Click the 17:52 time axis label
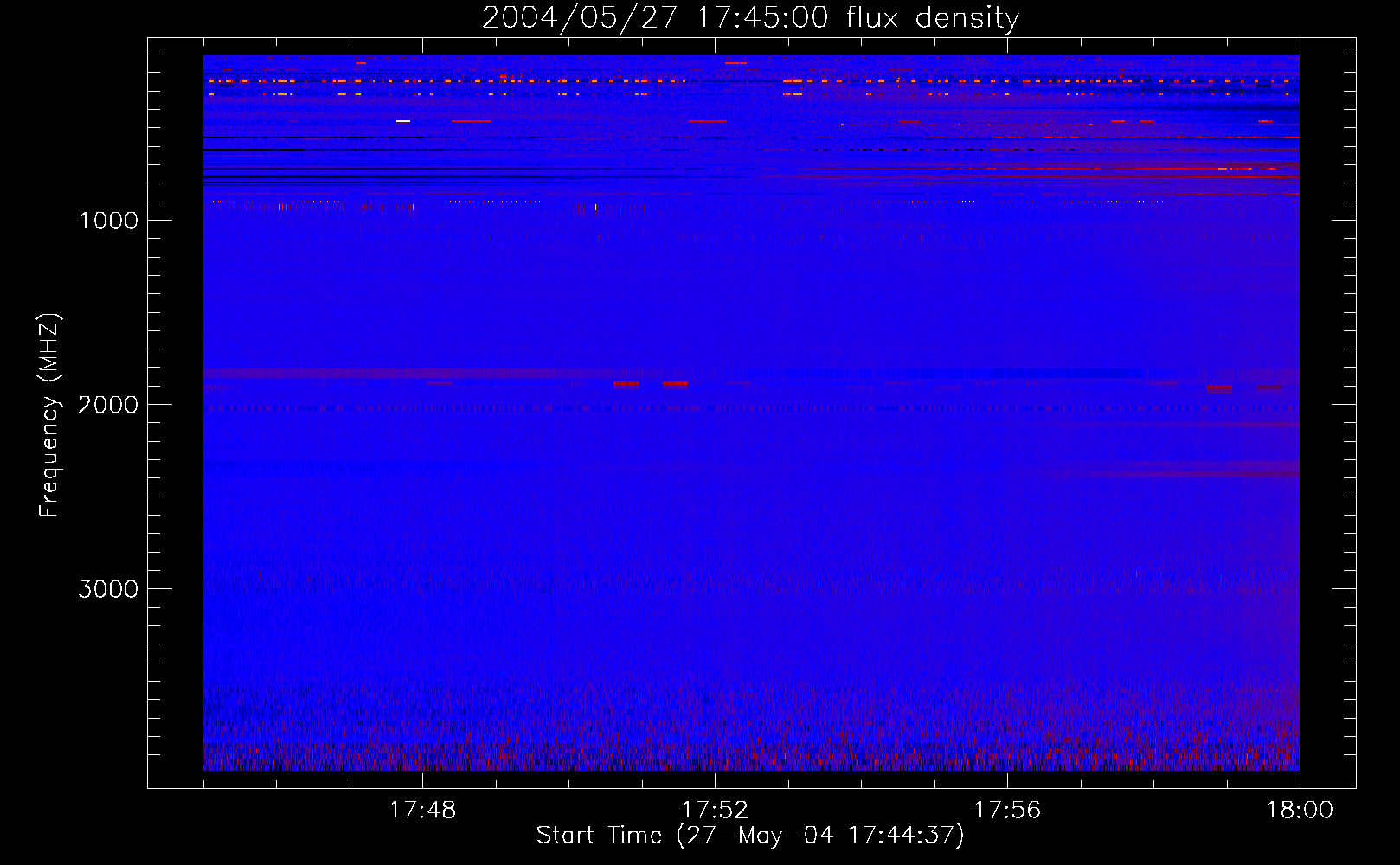This screenshot has height=865, width=1400. pyautogui.click(x=715, y=811)
